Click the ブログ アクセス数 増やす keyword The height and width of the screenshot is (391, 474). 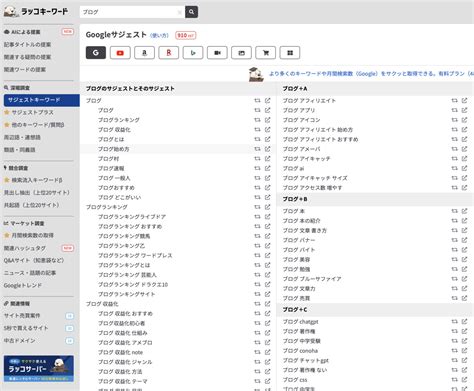pyautogui.click(x=312, y=188)
